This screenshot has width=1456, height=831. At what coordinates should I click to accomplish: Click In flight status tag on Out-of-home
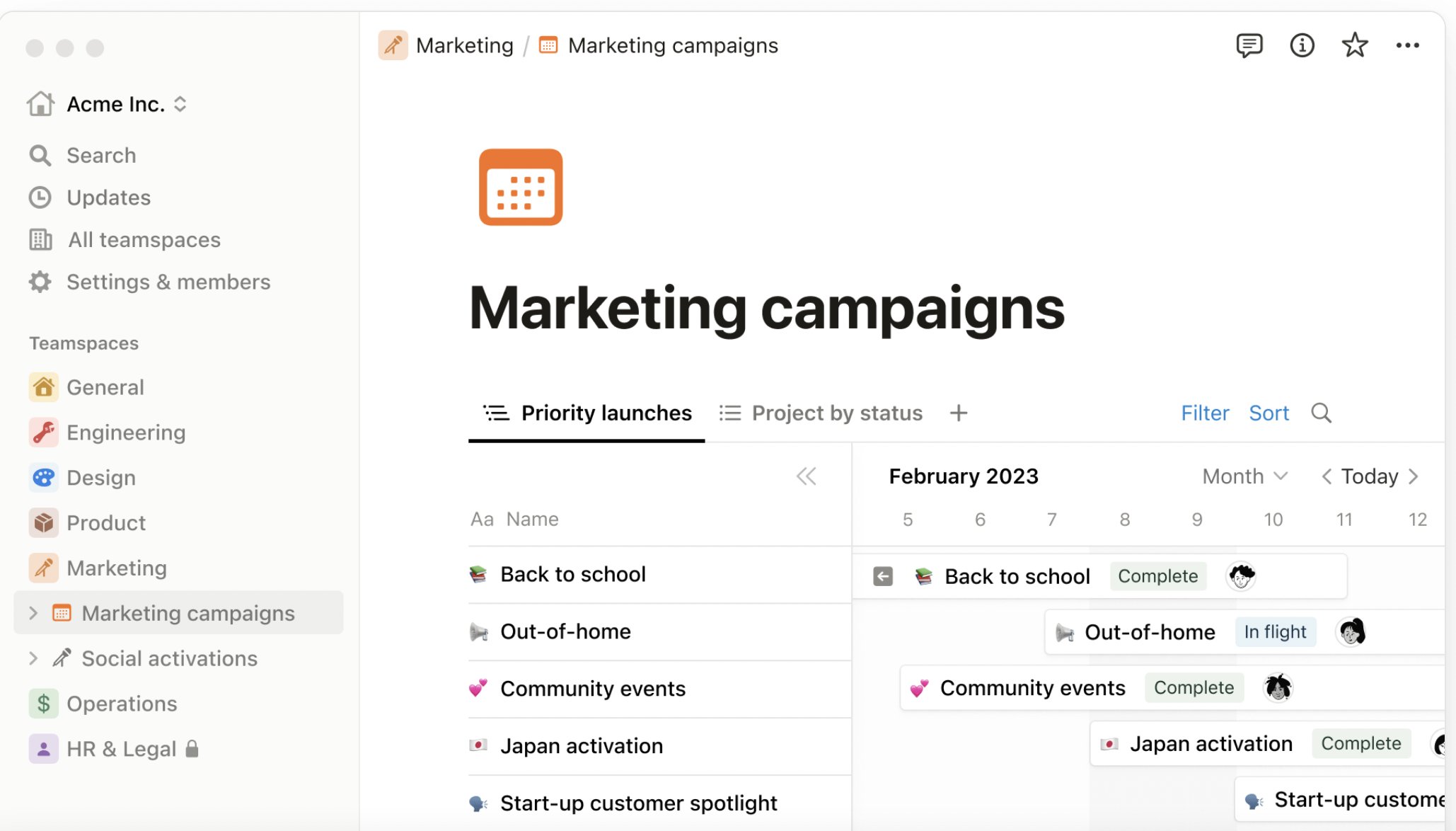point(1275,631)
